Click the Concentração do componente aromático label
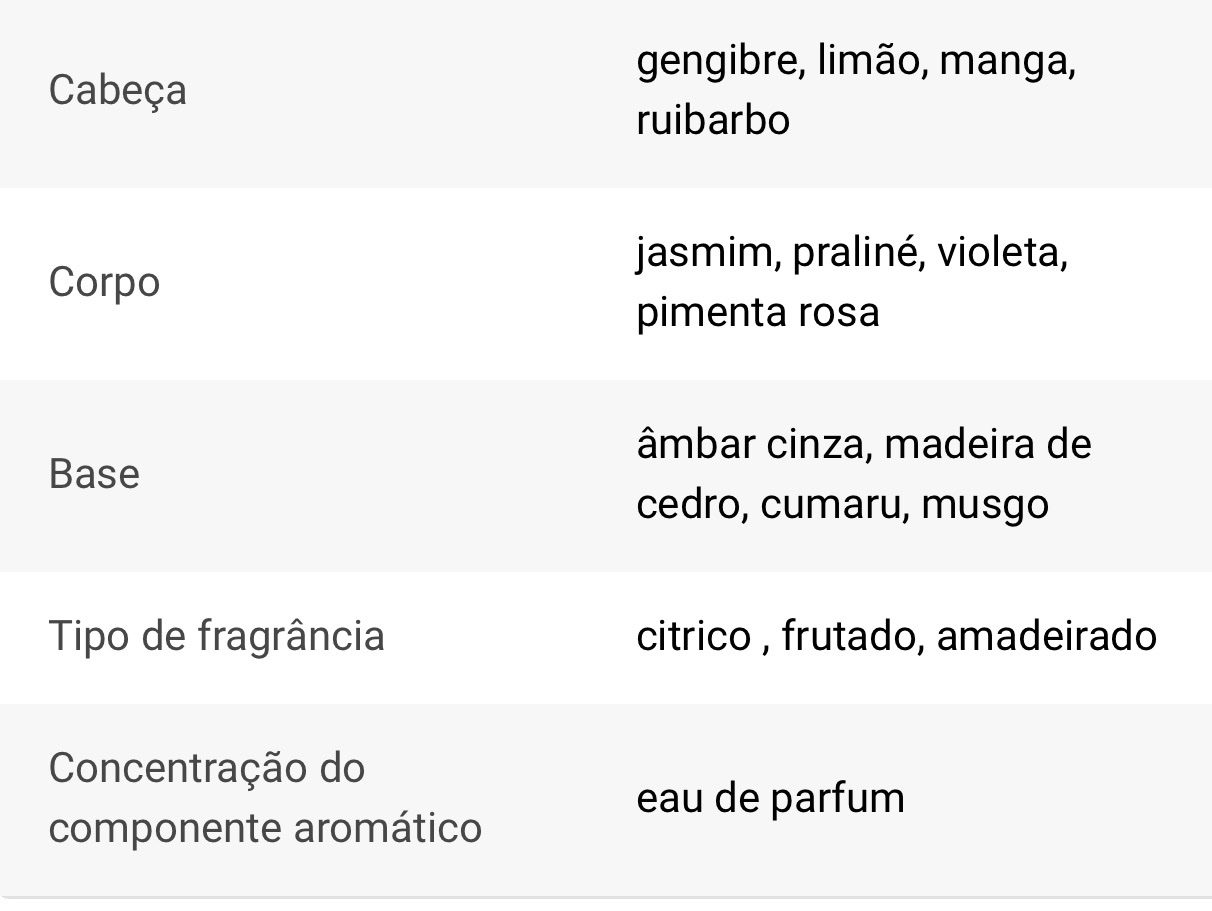Image resolution: width=1212 pixels, height=911 pixels. point(264,798)
